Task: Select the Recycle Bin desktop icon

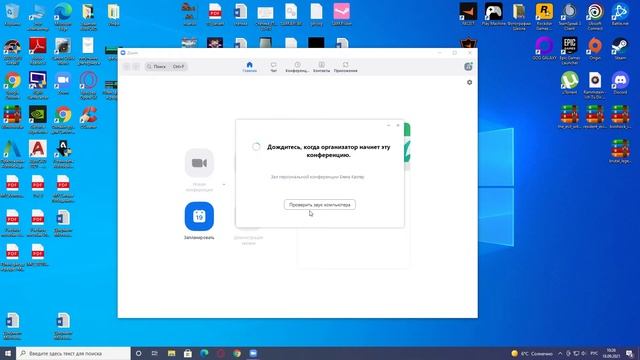Action: tap(12, 14)
